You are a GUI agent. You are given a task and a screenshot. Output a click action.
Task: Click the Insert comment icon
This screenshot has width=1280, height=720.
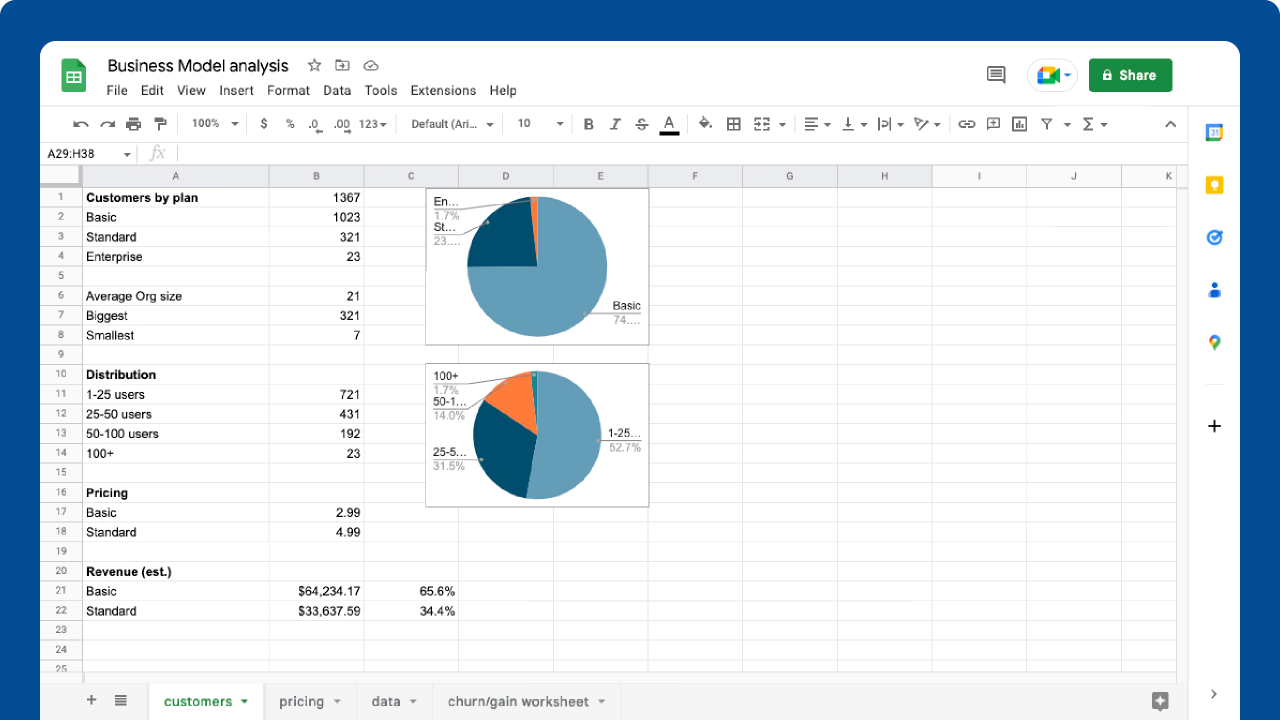[993, 123]
